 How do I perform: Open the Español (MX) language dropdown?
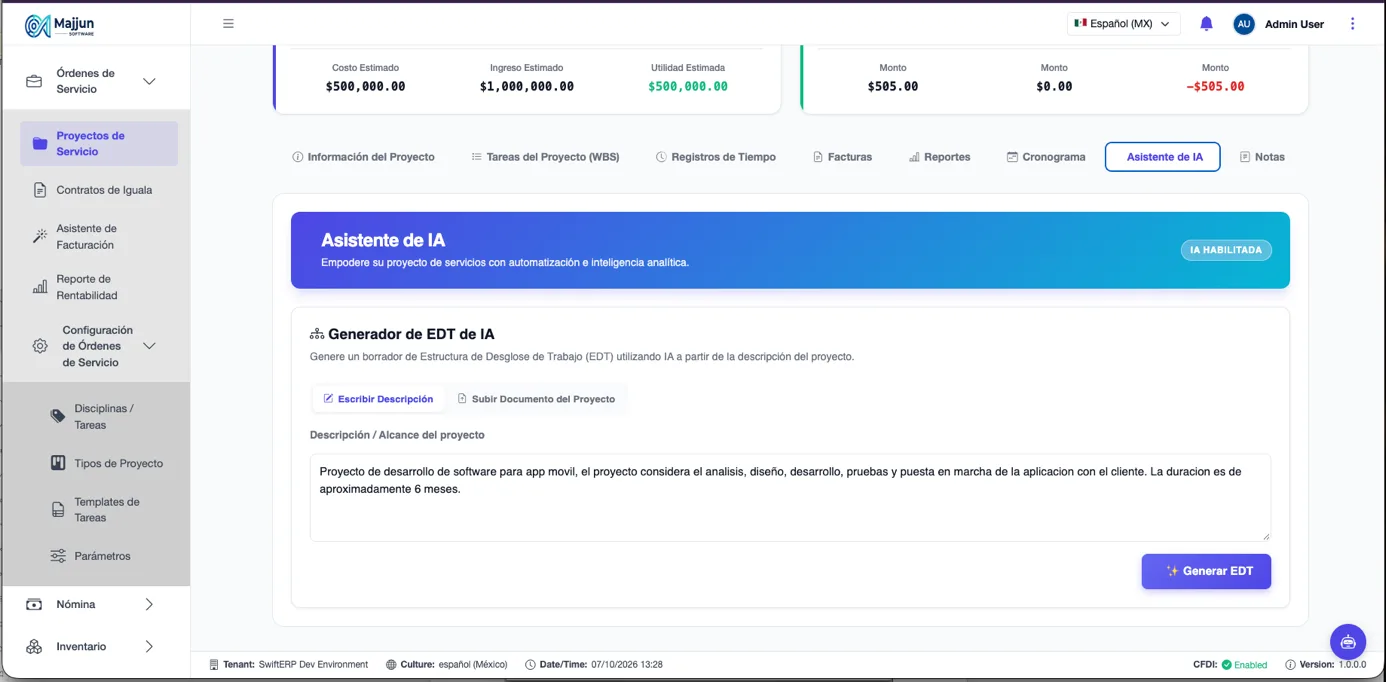[x=1123, y=24]
